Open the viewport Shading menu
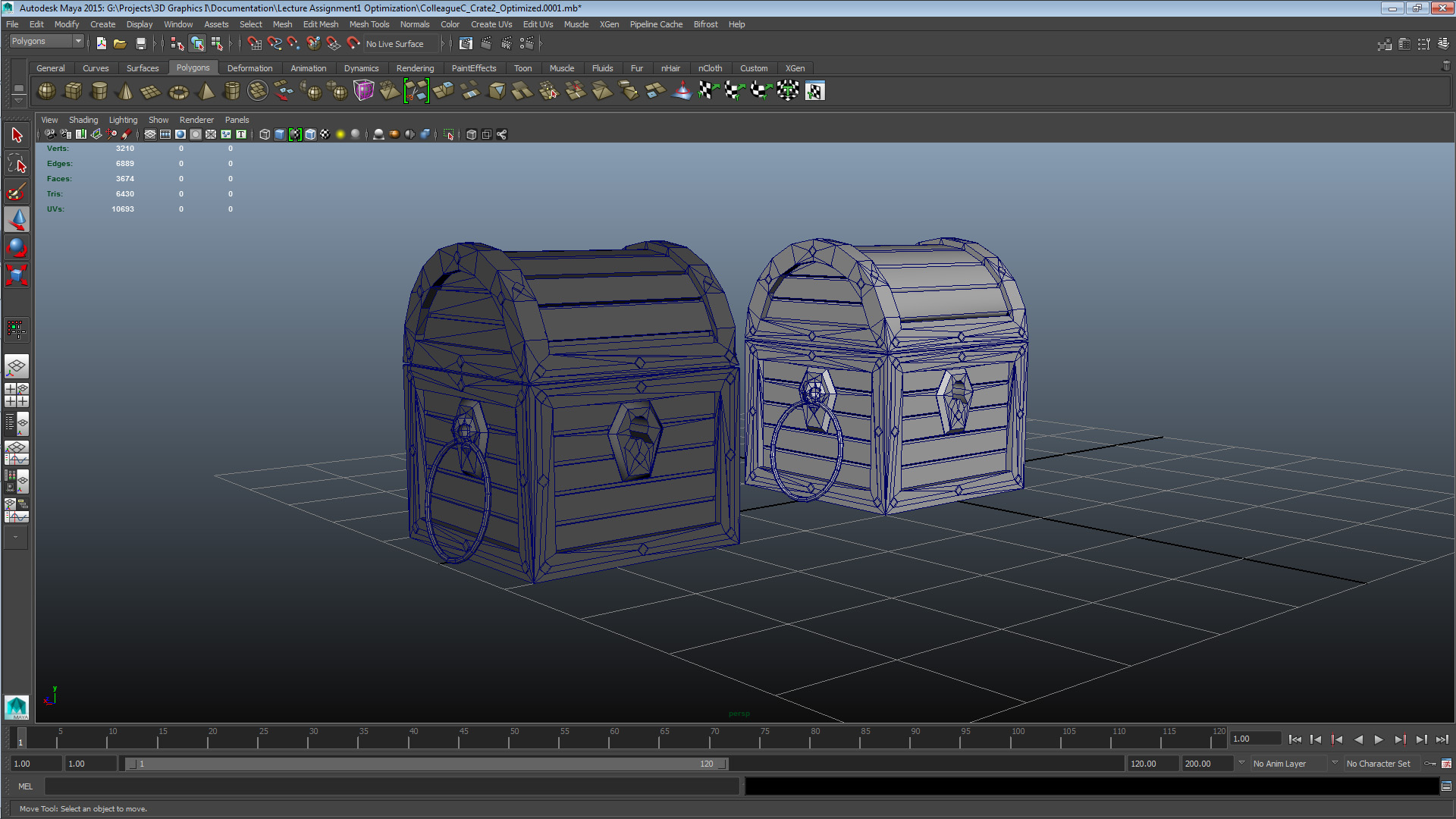The height and width of the screenshot is (819, 1456). tap(83, 120)
